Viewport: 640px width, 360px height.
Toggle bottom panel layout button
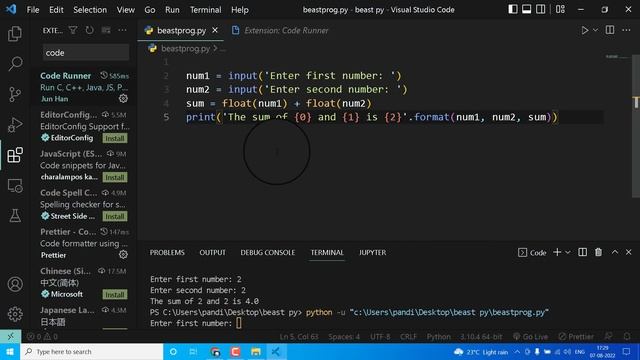(527, 9)
